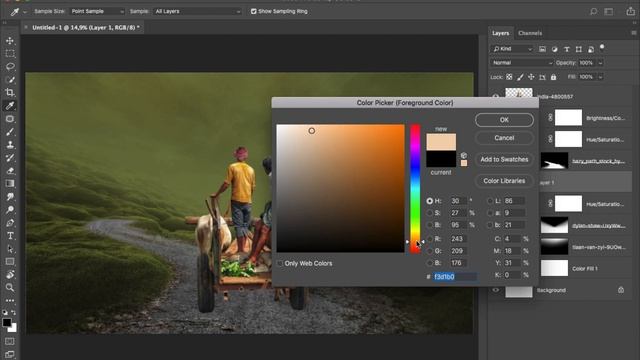Viewport: 640px width, 360px height.
Task: Click the current black color swatch
Action: 441,159
